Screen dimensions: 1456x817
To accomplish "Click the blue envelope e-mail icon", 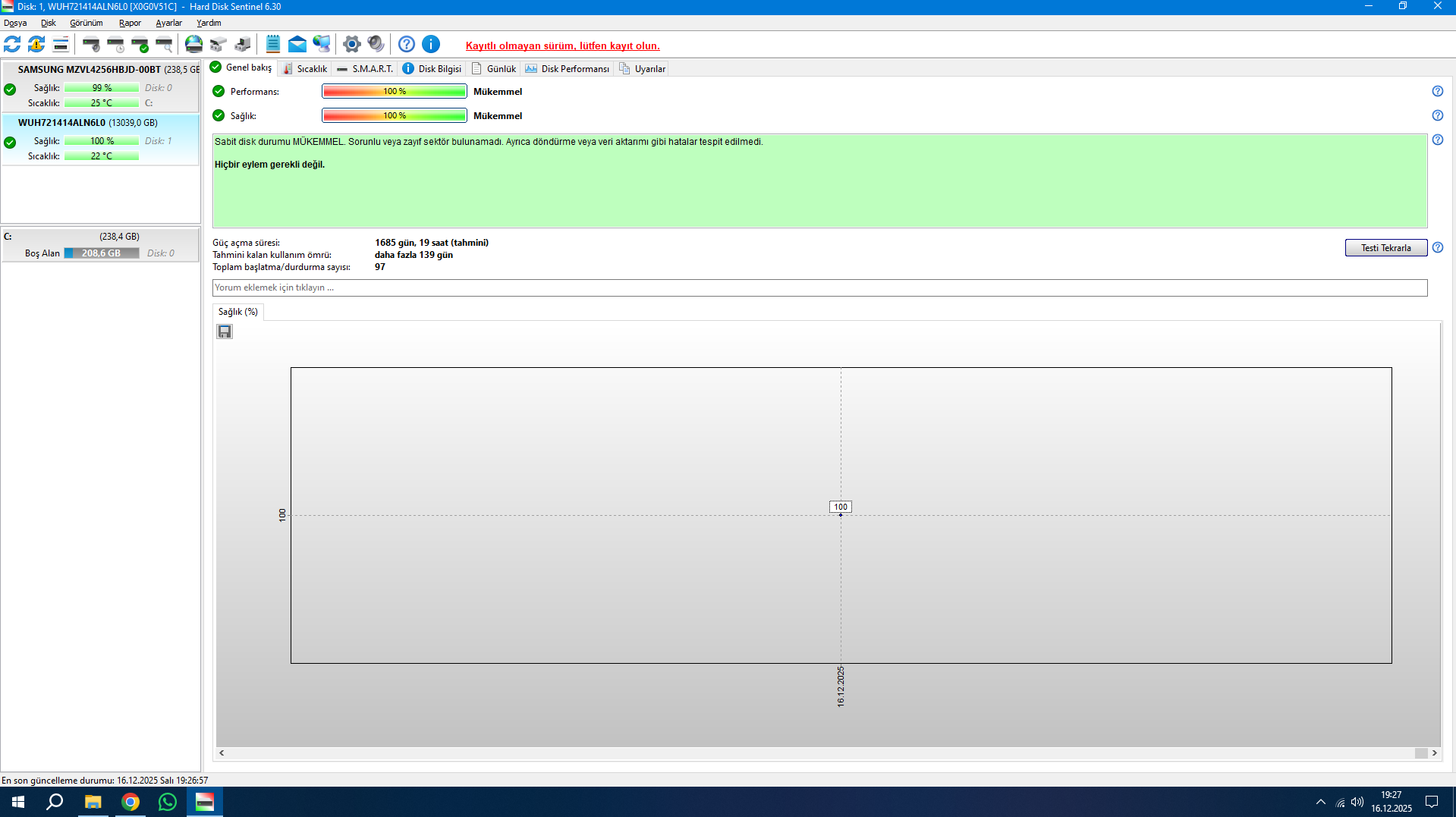I will (297, 44).
